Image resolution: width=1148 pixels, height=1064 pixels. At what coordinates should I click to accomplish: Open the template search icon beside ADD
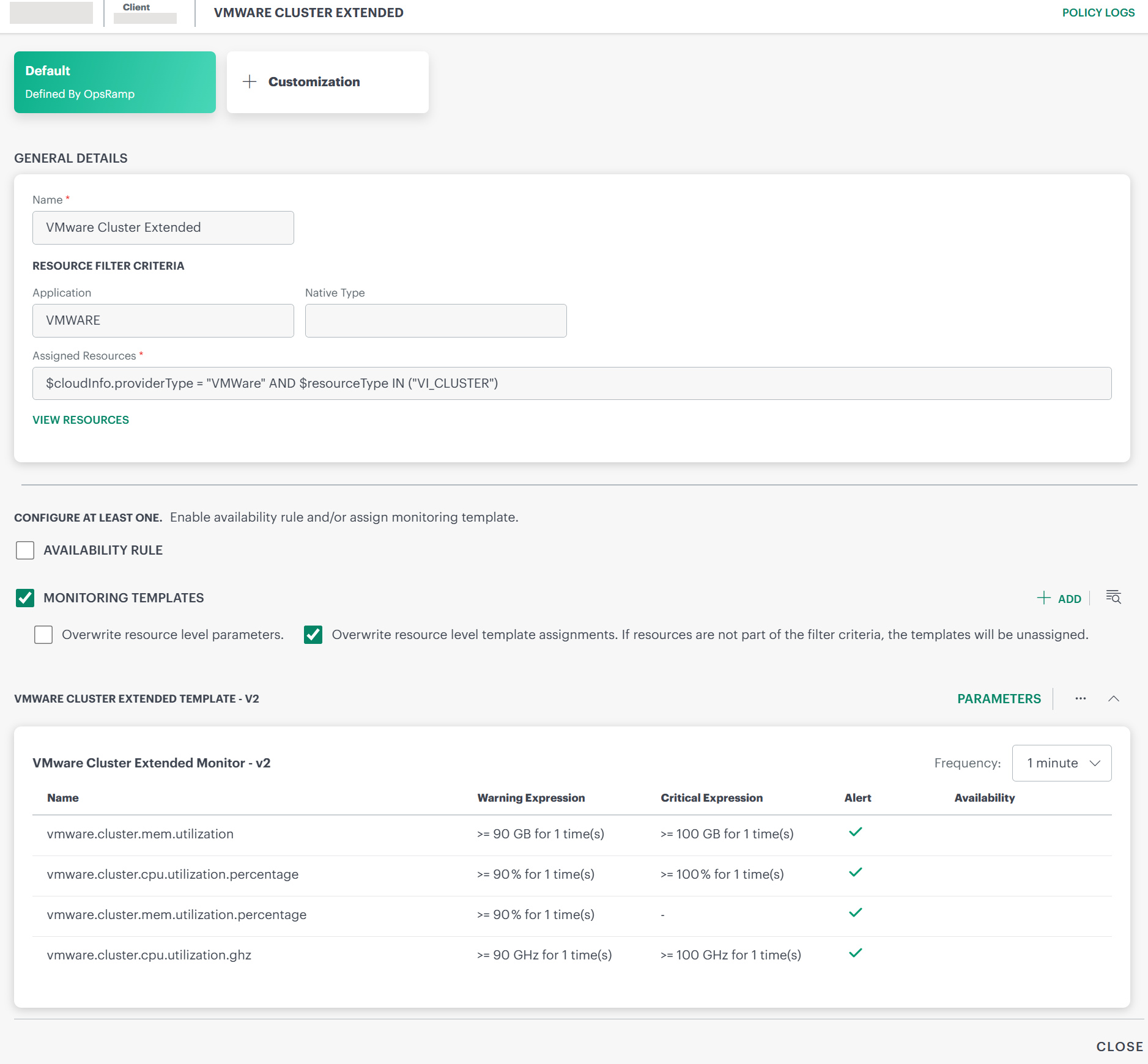coord(1113,598)
